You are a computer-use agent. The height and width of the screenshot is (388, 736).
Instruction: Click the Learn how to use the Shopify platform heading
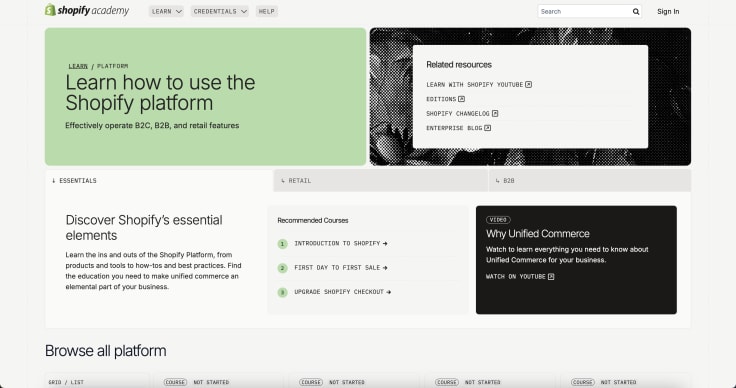[160, 93]
